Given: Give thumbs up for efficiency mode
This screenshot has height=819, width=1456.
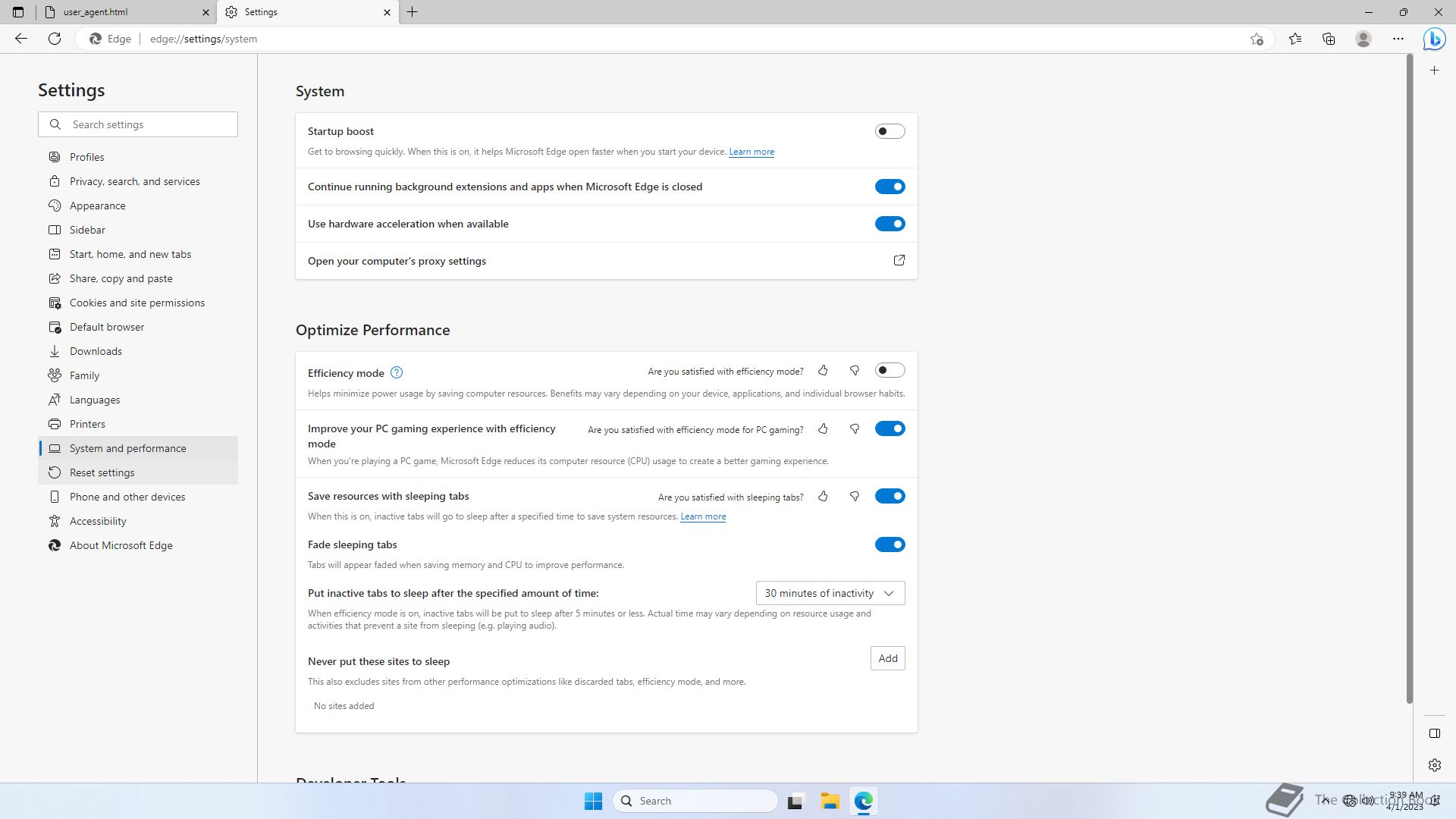Looking at the screenshot, I should tap(823, 371).
